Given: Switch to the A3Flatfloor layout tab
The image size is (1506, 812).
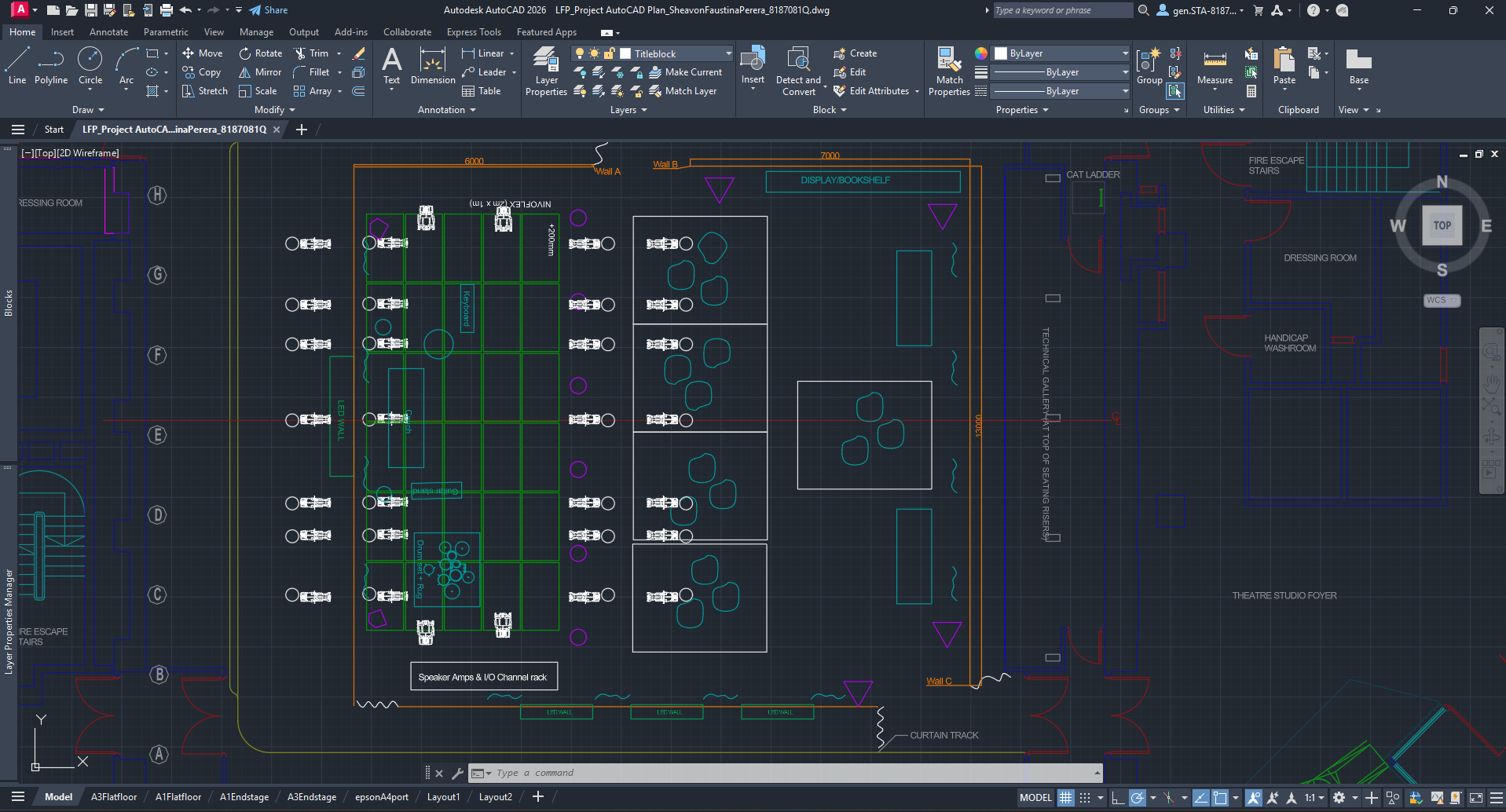Looking at the screenshot, I should [x=114, y=797].
